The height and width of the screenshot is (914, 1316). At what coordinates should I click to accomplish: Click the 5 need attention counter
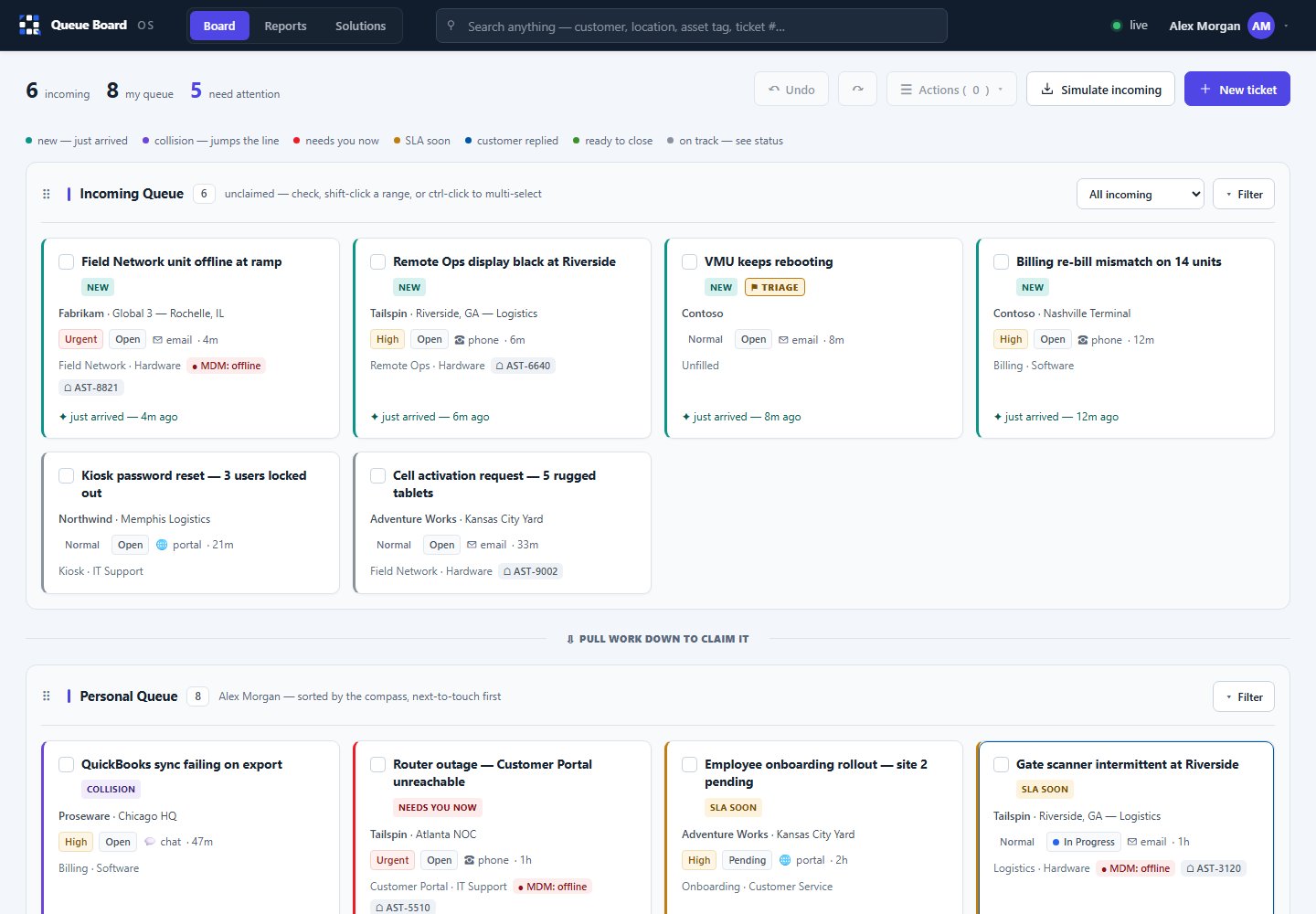[235, 90]
